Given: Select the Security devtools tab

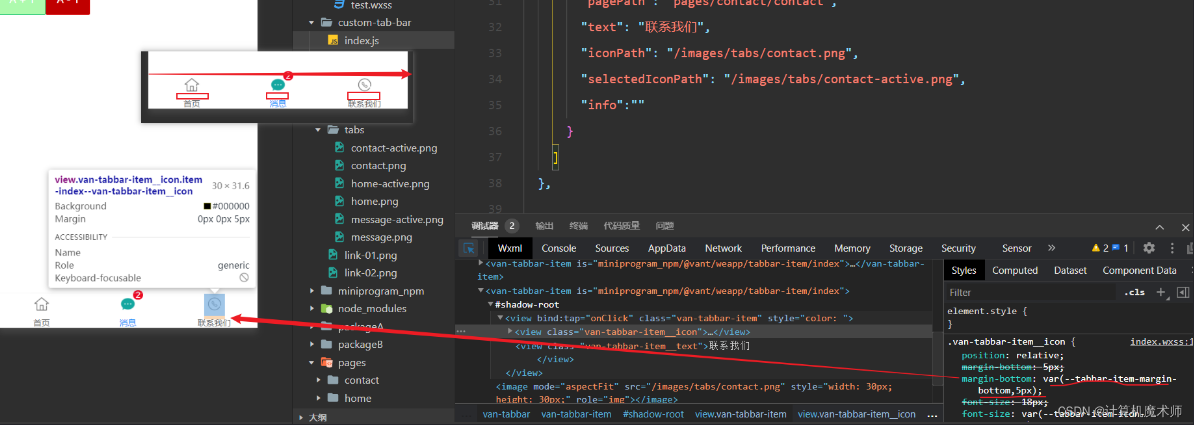Looking at the screenshot, I should (x=958, y=248).
